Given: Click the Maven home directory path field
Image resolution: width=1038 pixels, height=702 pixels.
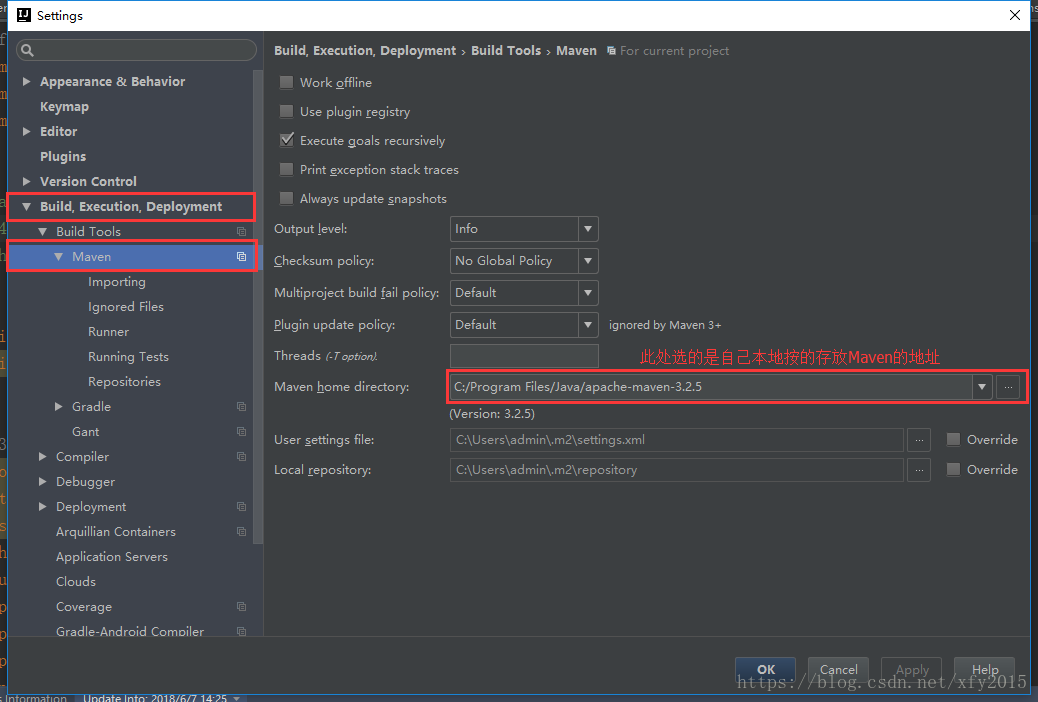Looking at the screenshot, I should click(711, 387).
